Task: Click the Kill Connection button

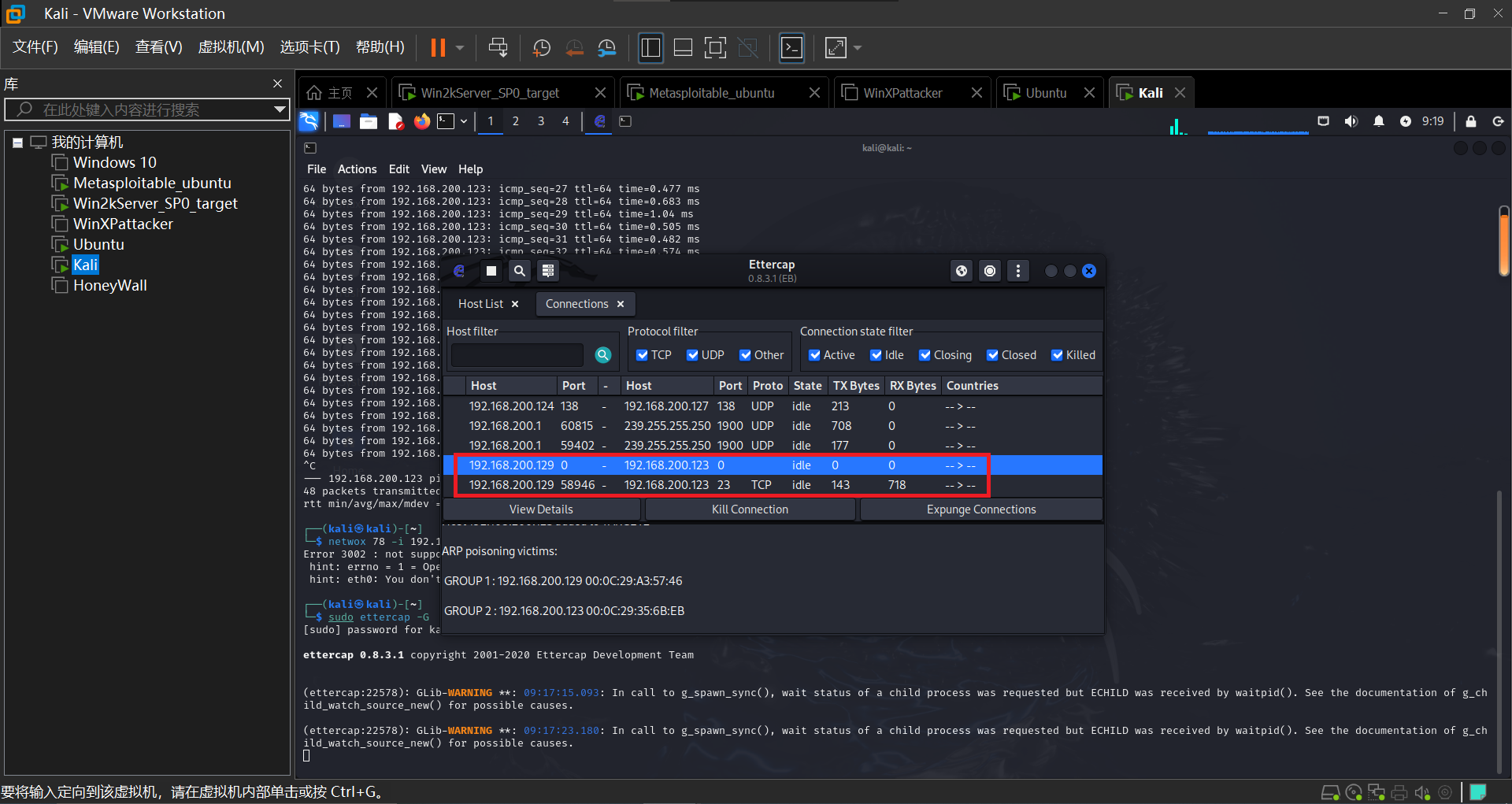Action: click(750, 509)
